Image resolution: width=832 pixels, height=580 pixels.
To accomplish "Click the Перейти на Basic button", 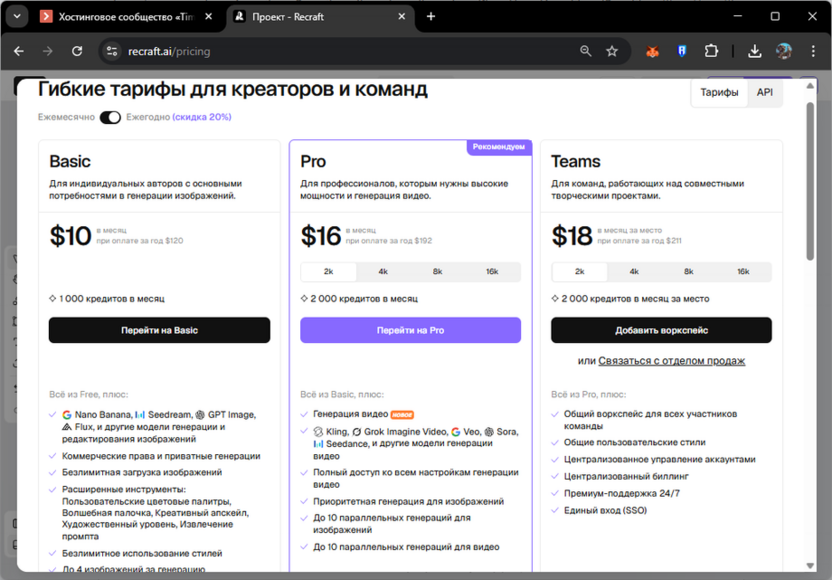I will click(x=159, y=330).
